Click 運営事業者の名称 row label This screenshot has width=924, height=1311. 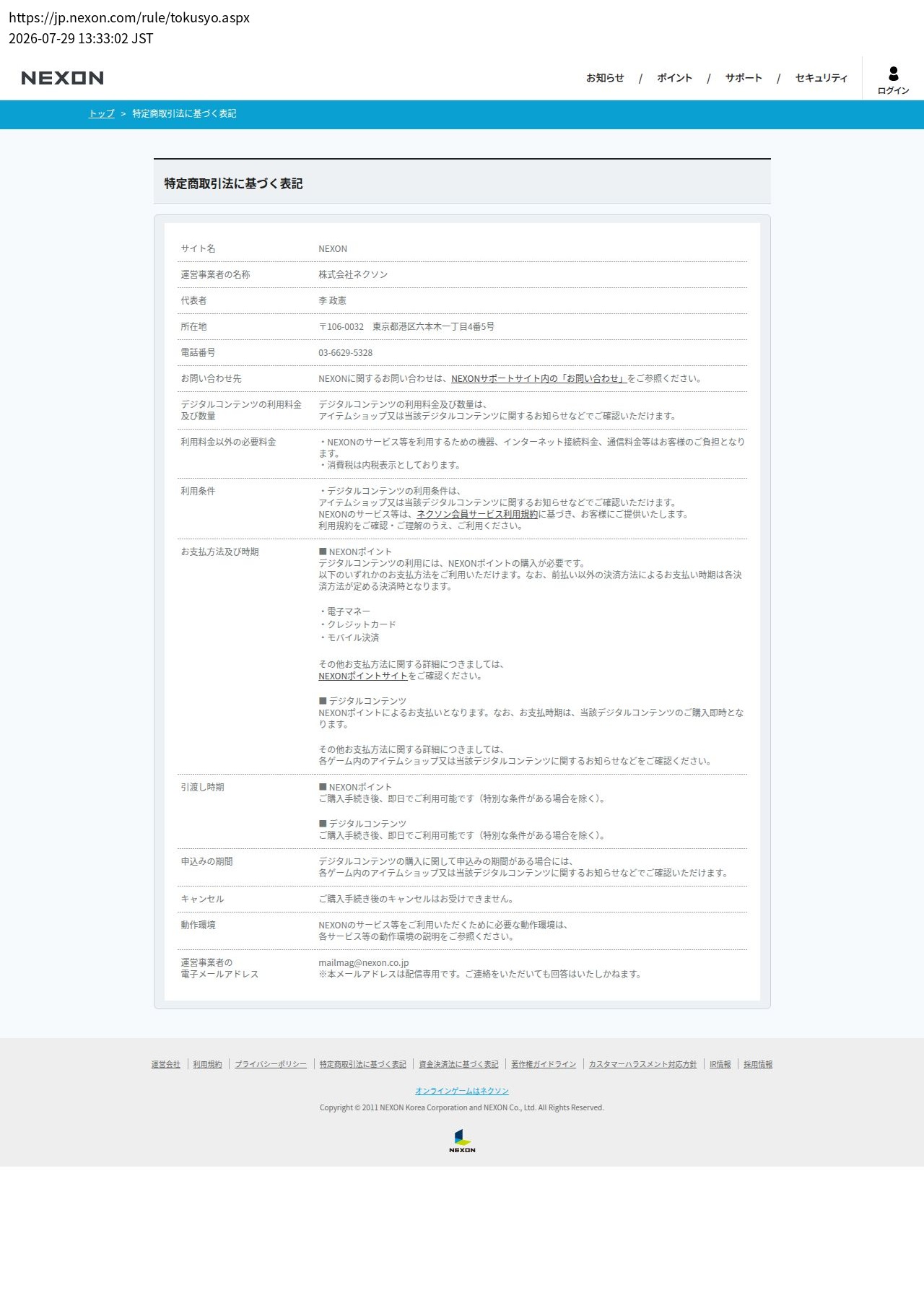pos(215,275)
